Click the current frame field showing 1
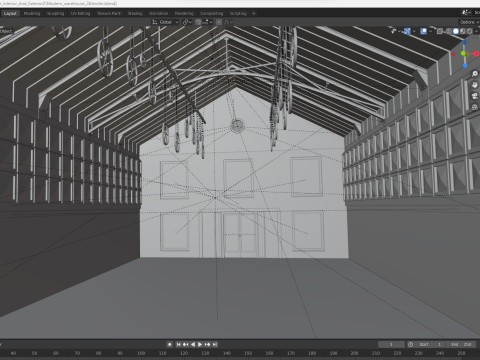The height and width of the screenshot is (360, 480). pos(391,344)
